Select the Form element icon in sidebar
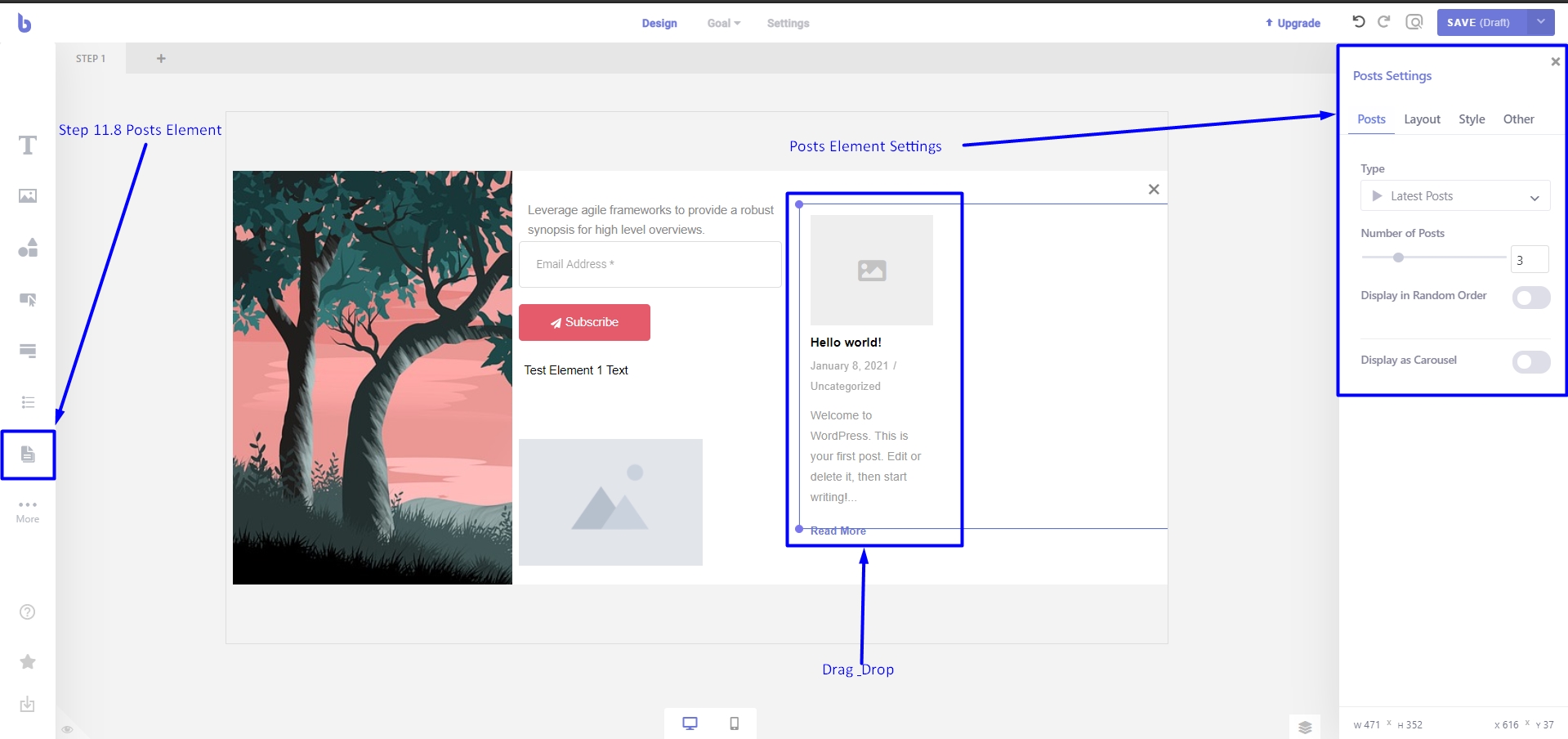The width and height of the screenshot is (1568, 739). coord(28,351)
